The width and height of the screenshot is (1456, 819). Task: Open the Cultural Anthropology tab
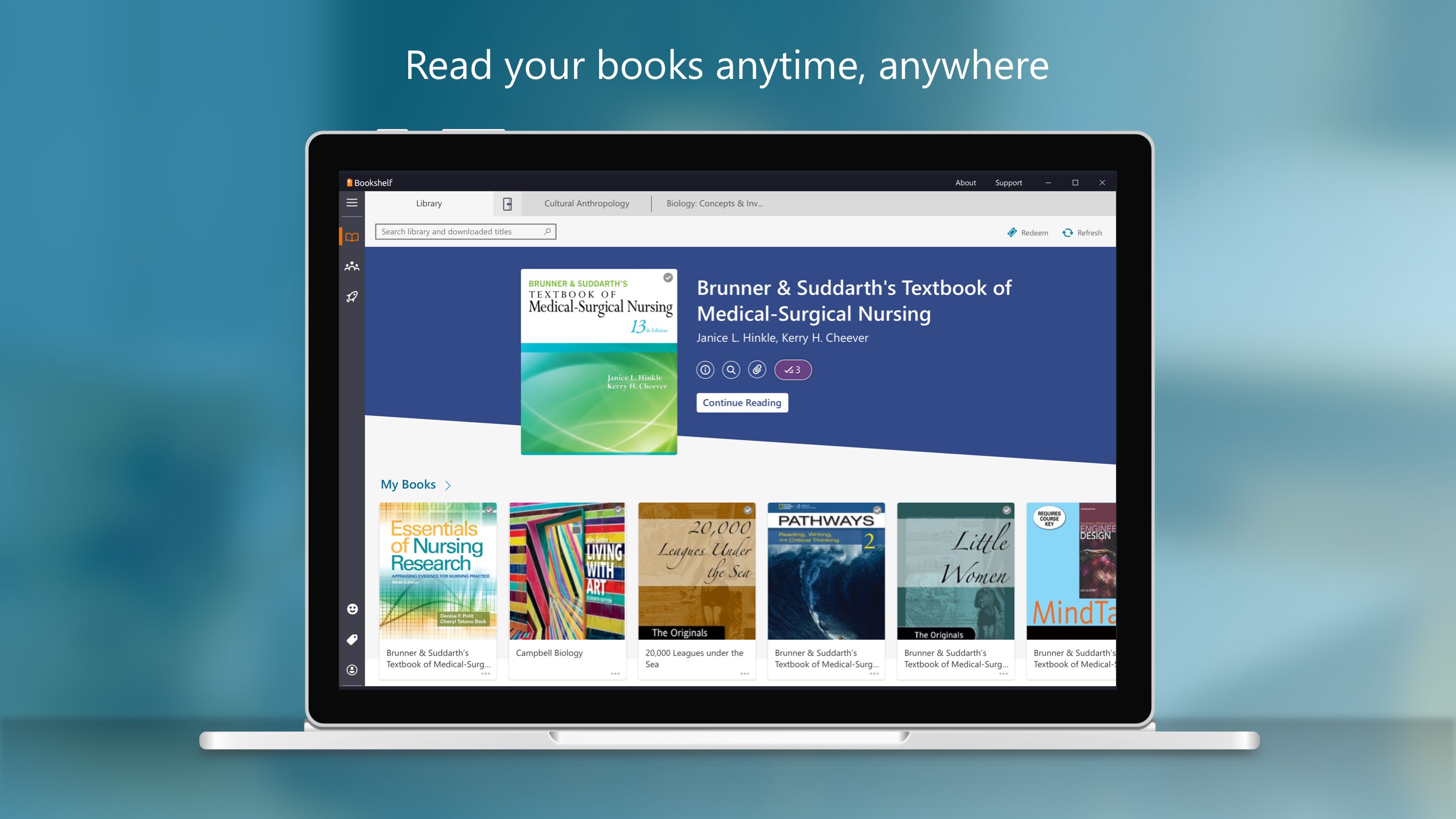tap(585, 203)
